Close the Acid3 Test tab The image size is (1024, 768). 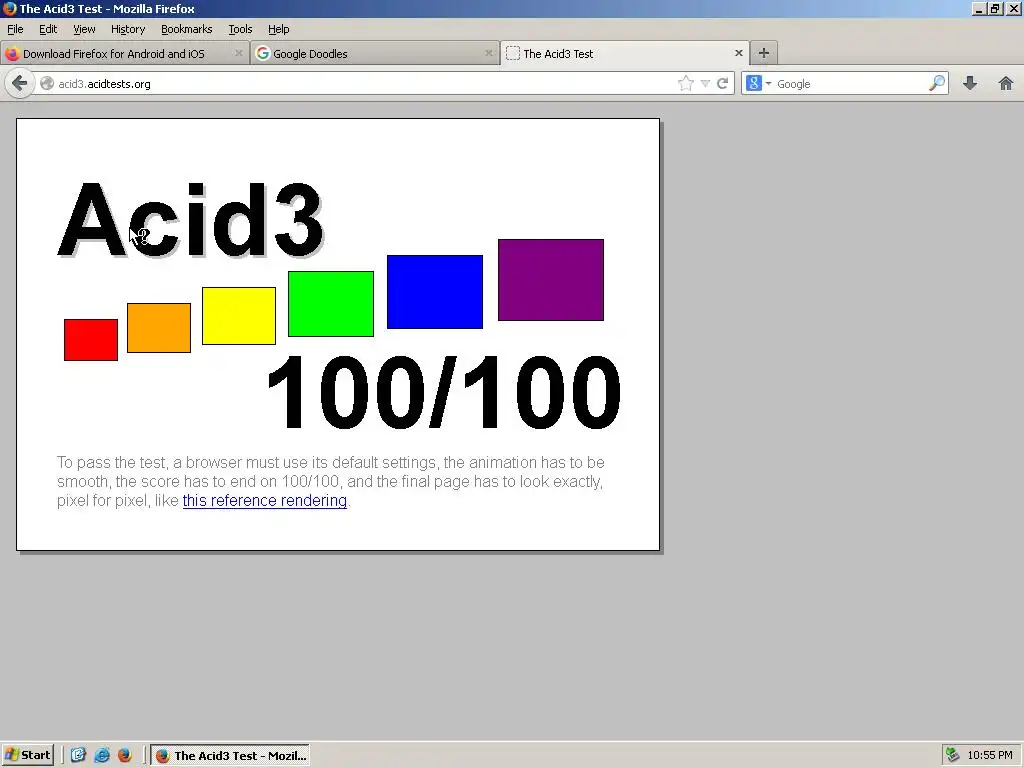[739, 54]
